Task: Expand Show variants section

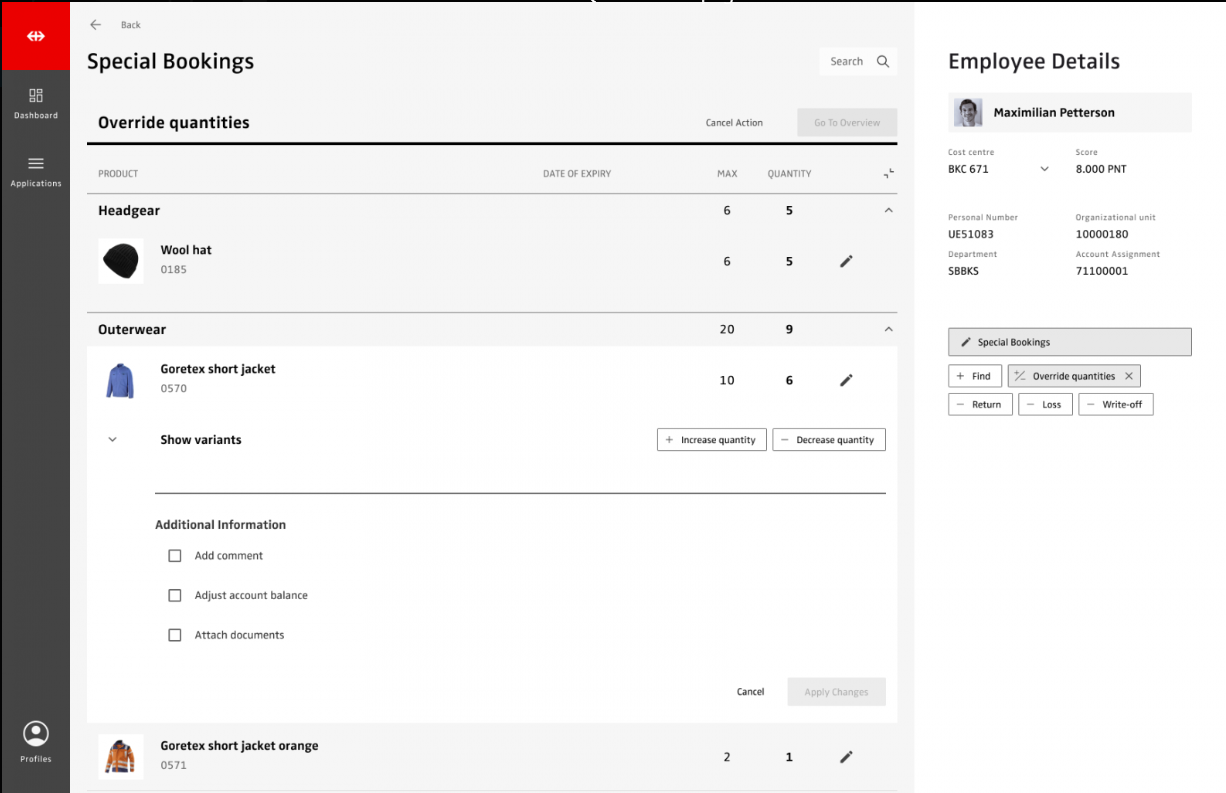Action: [x=112, y=440]
